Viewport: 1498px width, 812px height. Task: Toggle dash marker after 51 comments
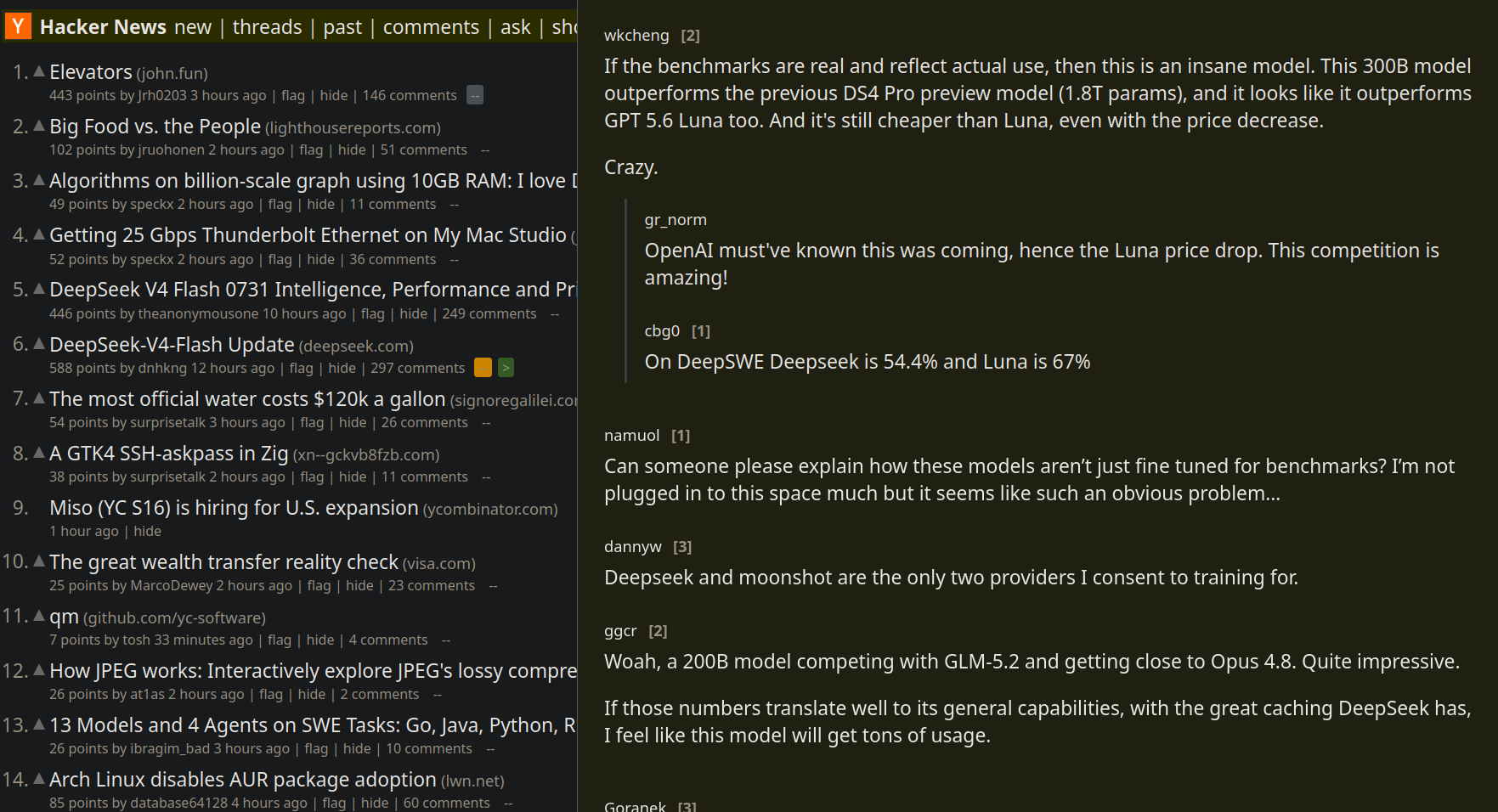coord(485,150)
